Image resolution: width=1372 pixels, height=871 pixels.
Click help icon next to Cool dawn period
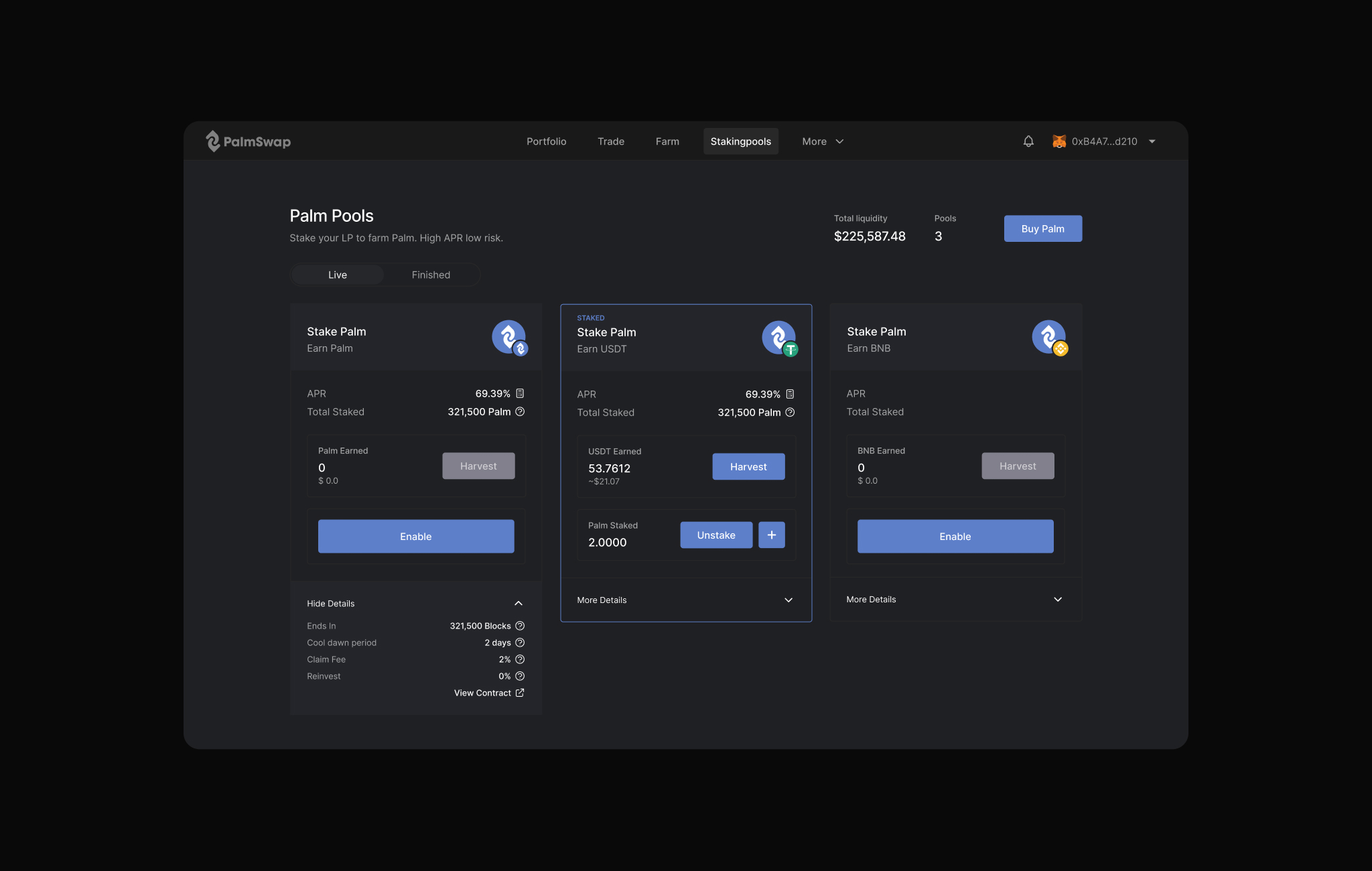click(520, 643)
